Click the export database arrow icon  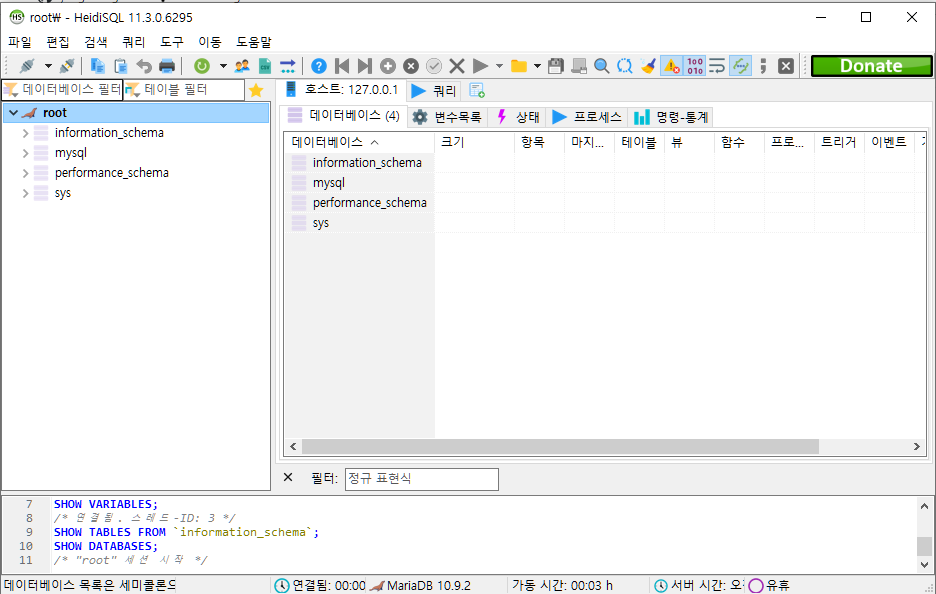coord(288,66)
